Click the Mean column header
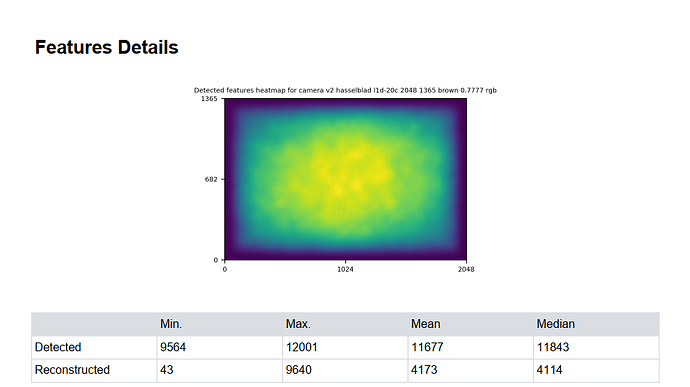Image resolution: width=690 pixels, height=387 pixels. 426,324
